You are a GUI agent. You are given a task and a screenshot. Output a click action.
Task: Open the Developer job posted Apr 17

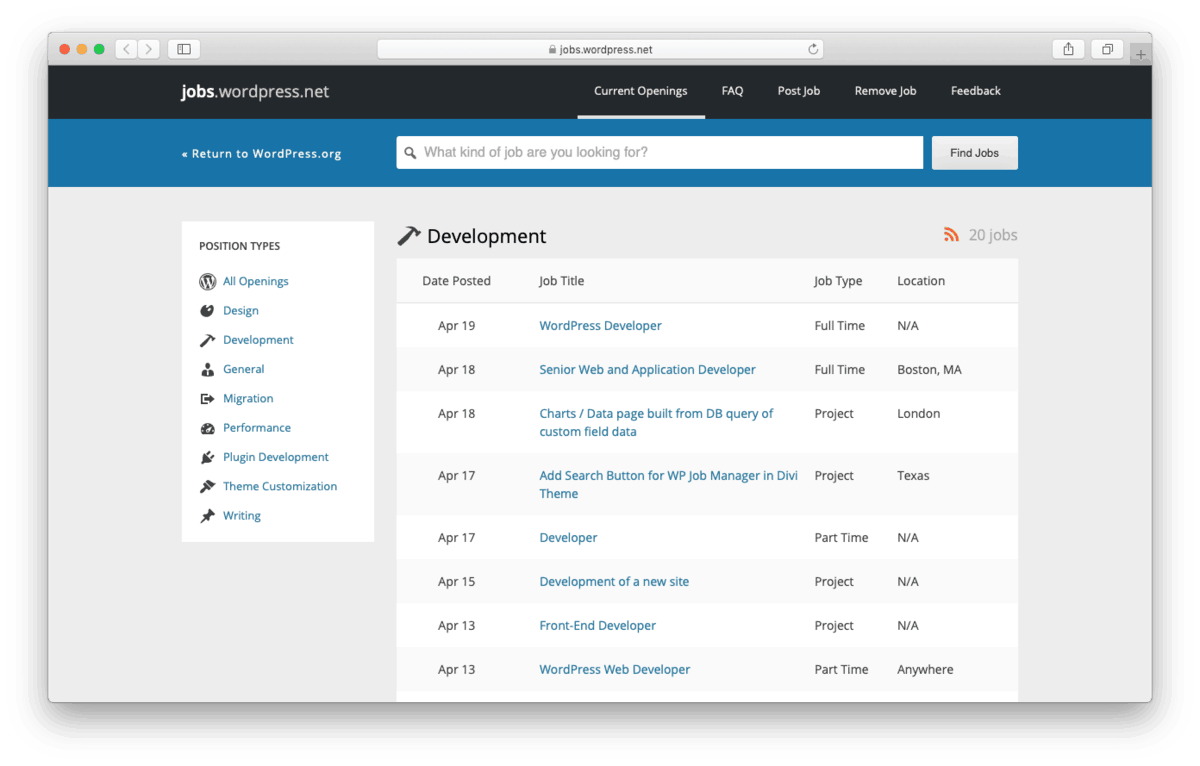tap(568, 538)
